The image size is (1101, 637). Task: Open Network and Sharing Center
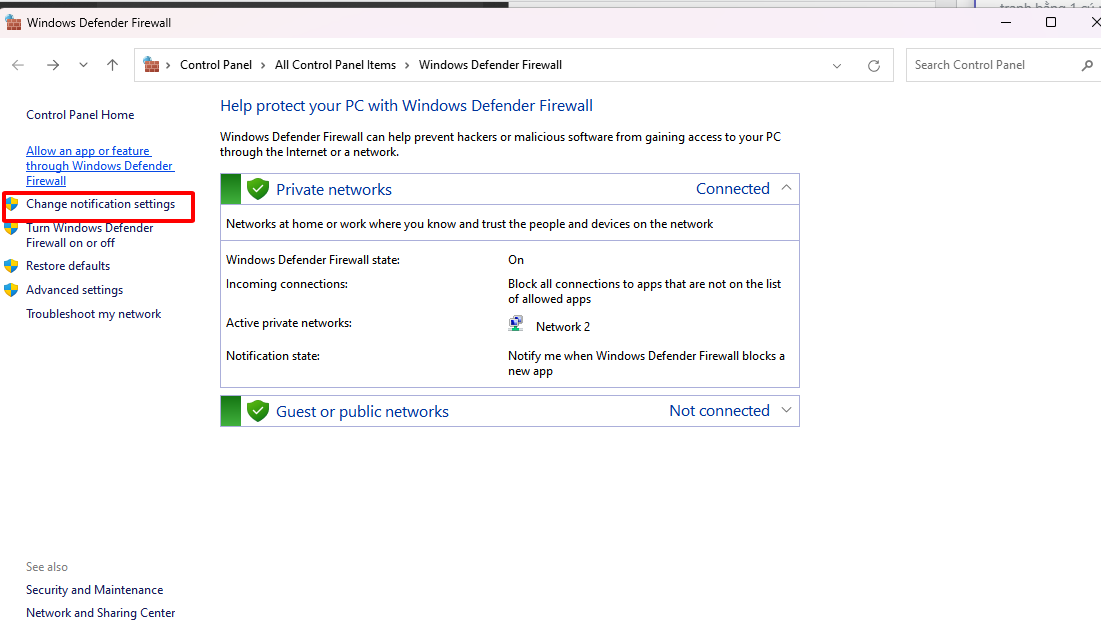(100, 613)
